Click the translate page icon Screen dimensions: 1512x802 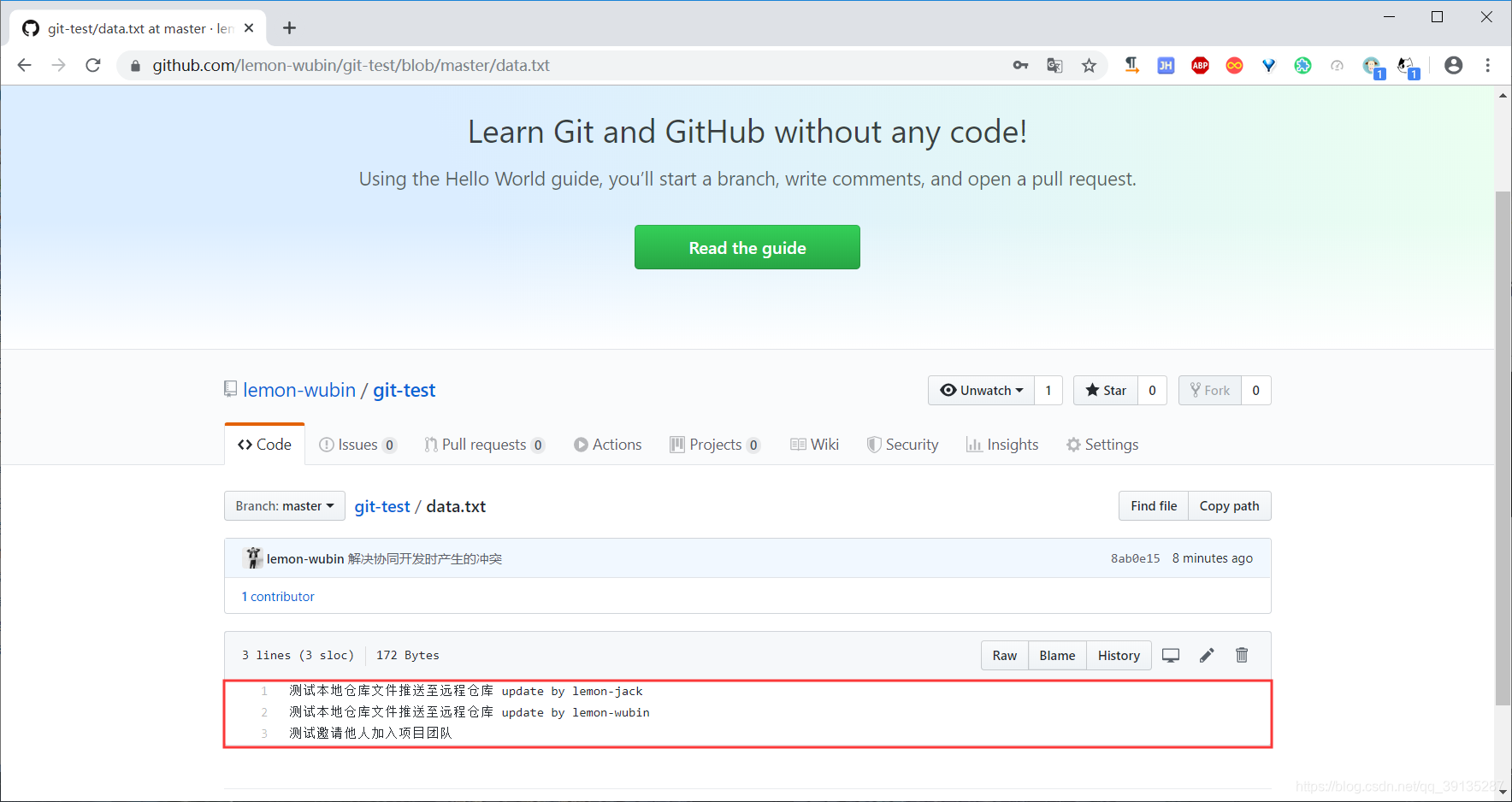[1054, 65]
